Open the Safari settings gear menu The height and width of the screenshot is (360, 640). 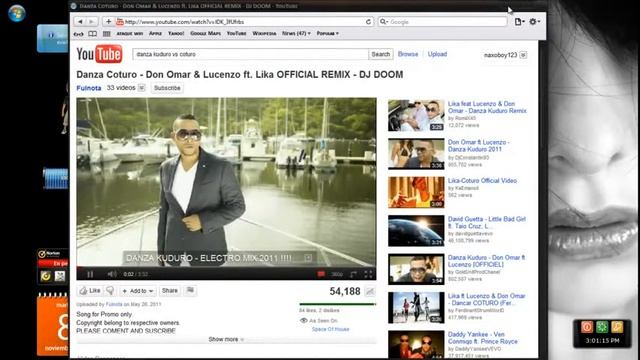point(534,22)
